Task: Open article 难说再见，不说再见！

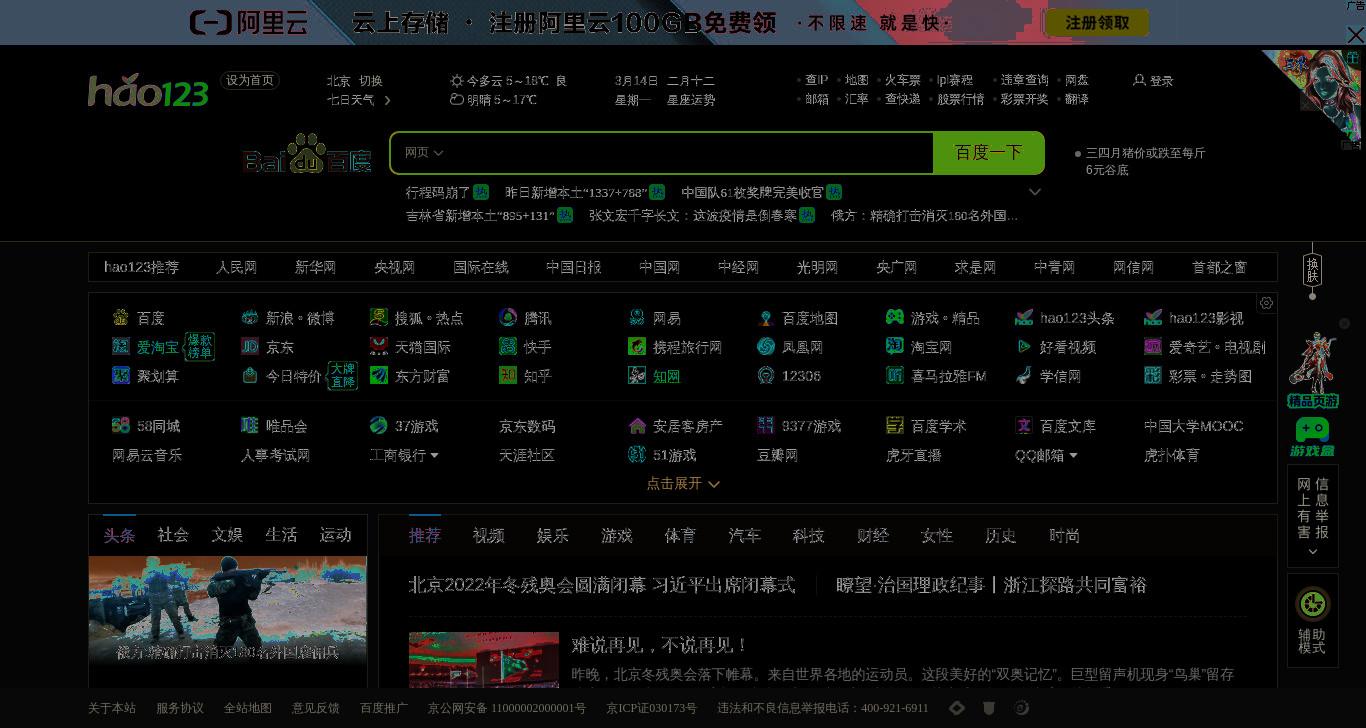Action: click(x=660, y=645)
